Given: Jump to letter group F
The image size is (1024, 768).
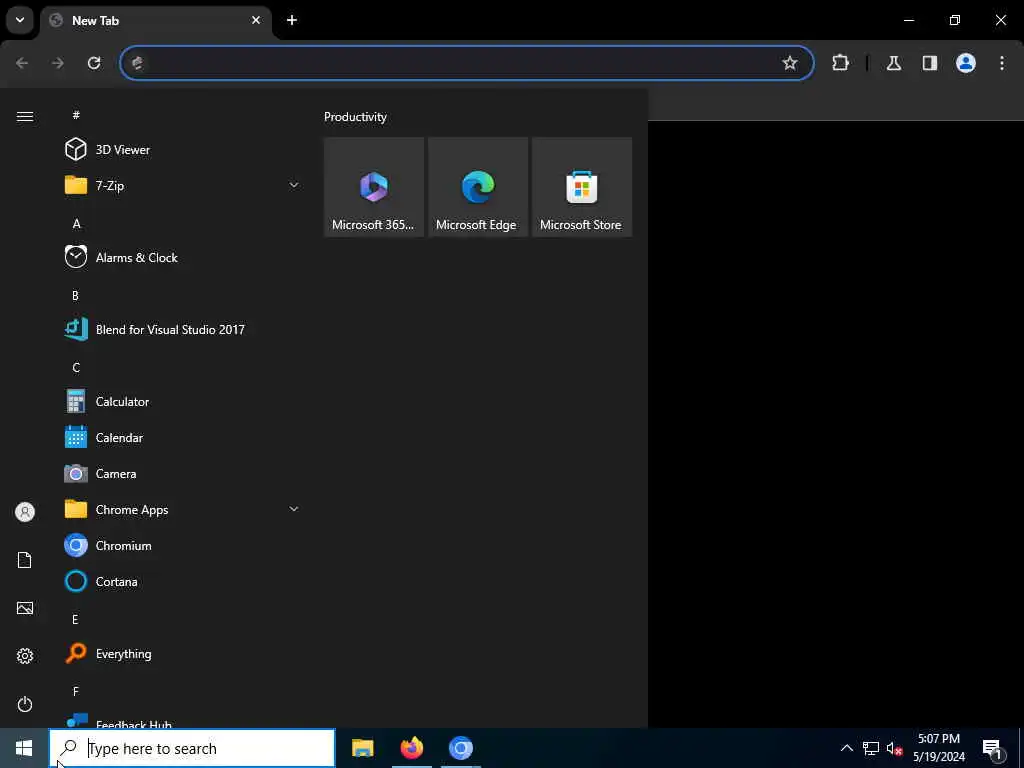Looking at the screenshot, I should 76,691.
